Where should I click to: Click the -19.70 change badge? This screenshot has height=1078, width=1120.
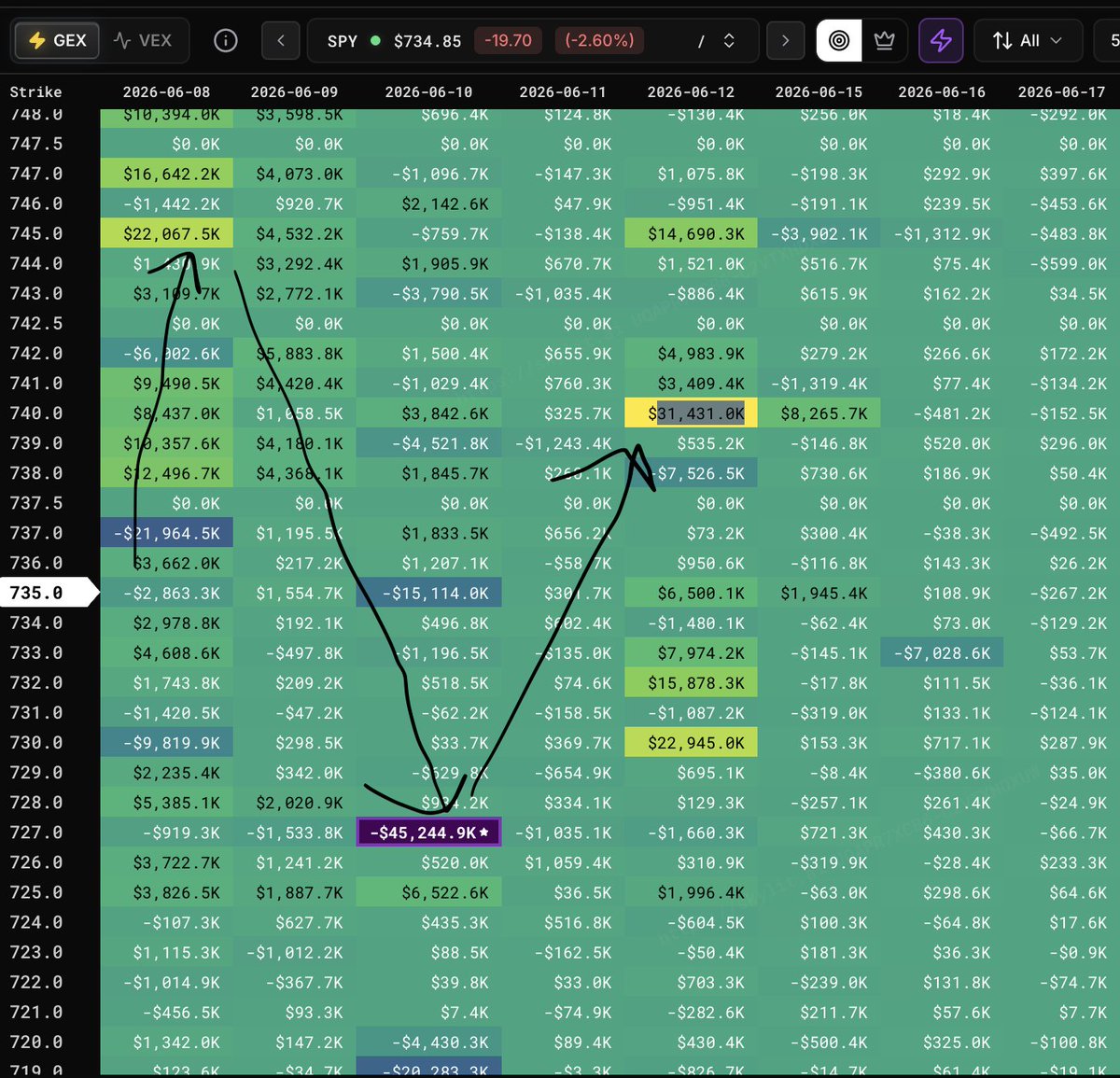[x=508, y=41]
